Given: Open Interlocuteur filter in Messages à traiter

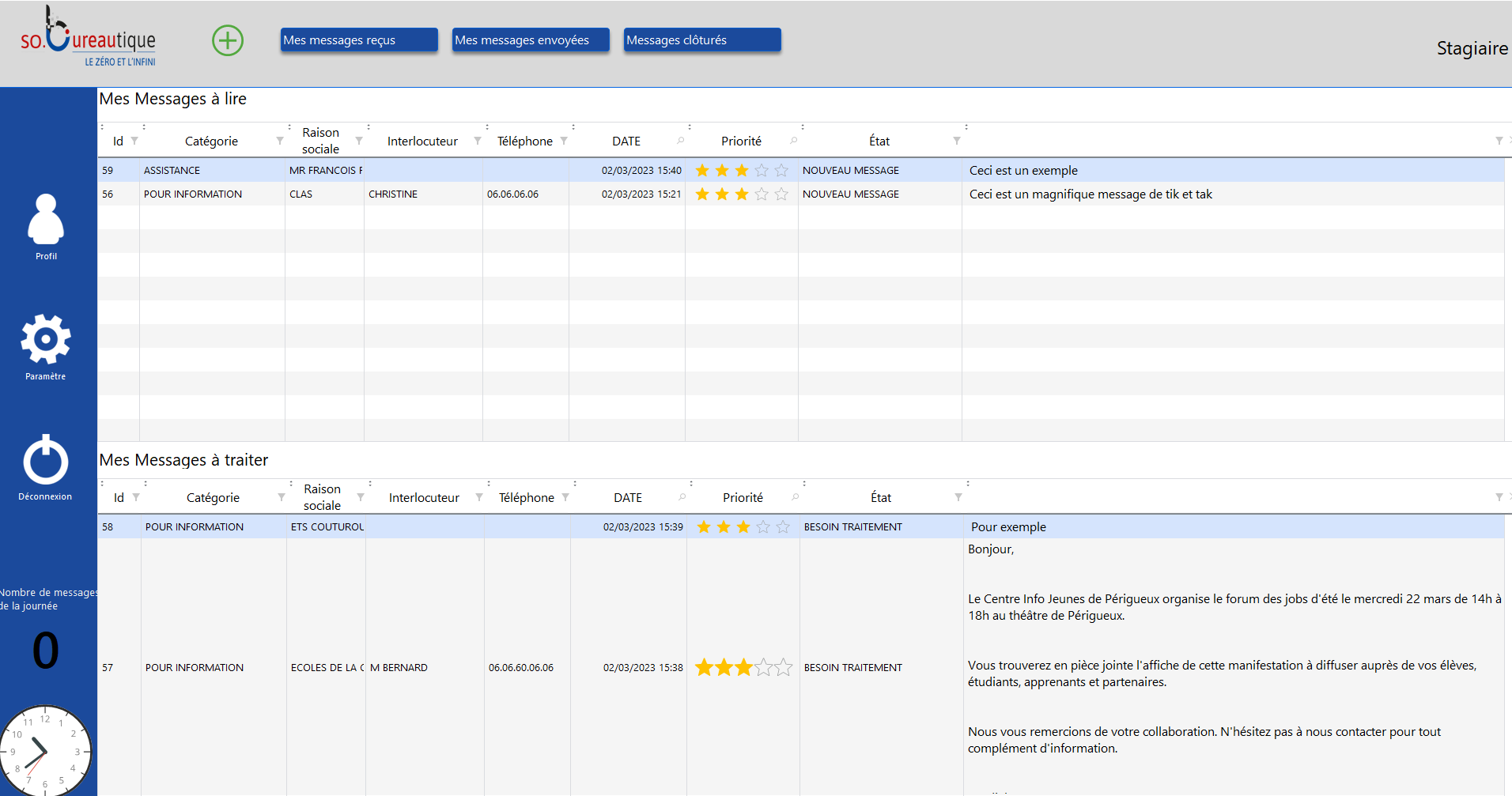Looking at the screenshot, I should tap(479, 497).
